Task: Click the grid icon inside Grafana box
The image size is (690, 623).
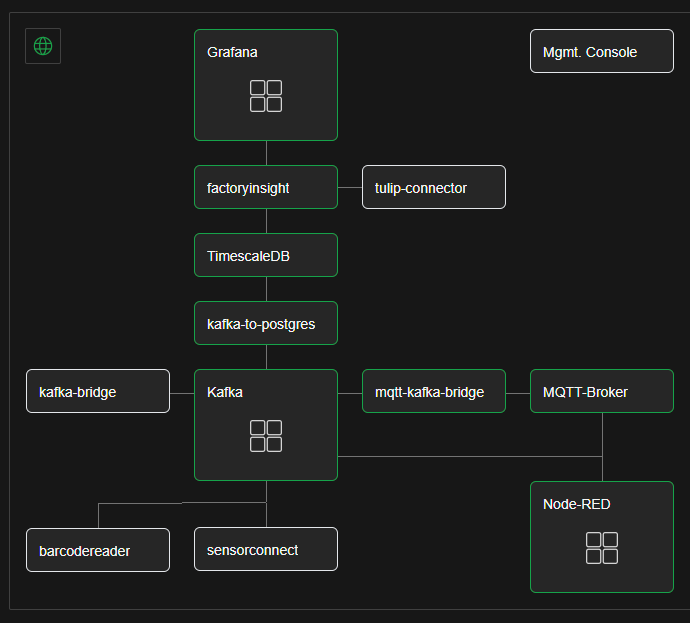Action: [x=266, y=96]
